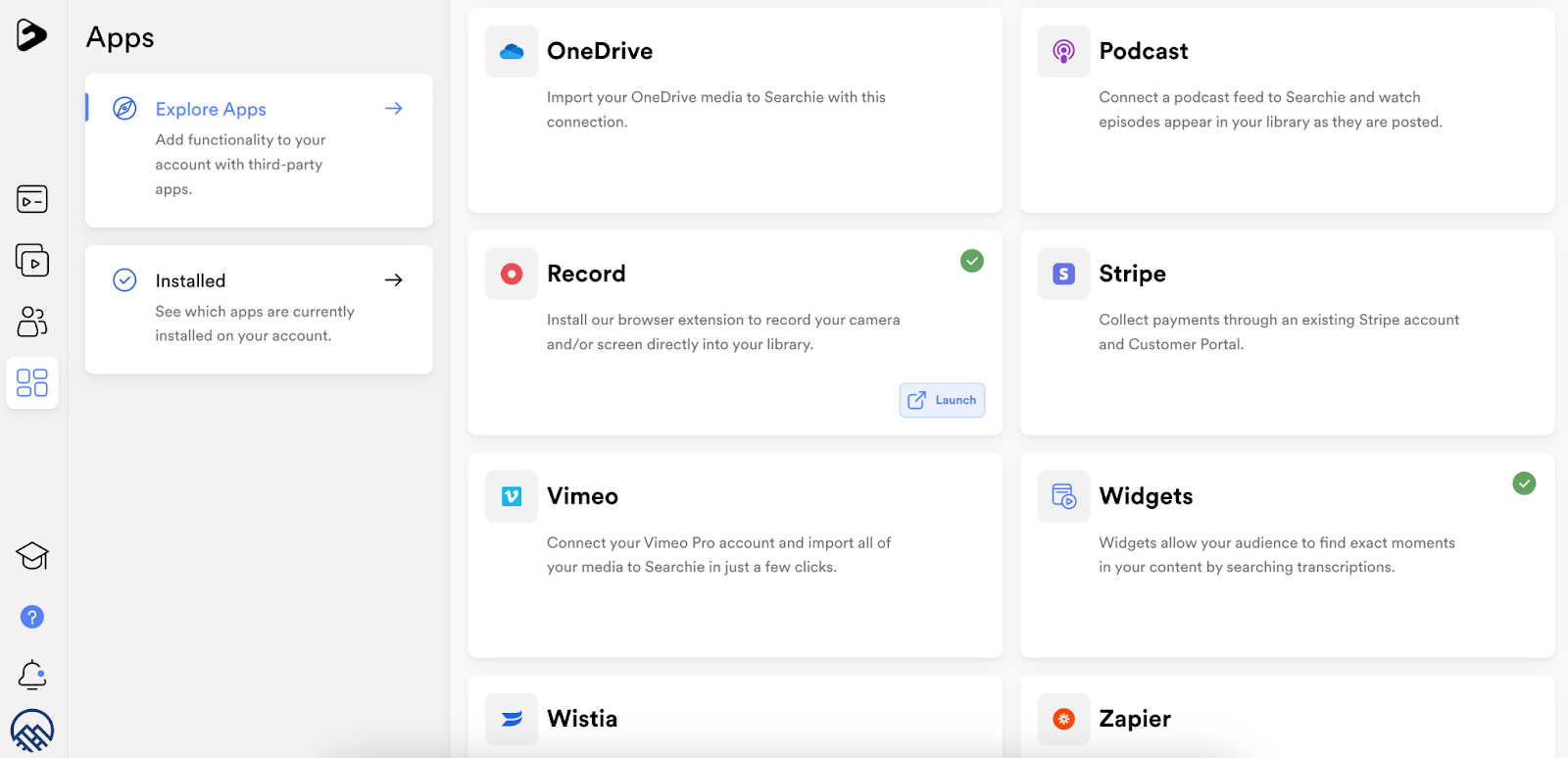Open the notifications bell icon
Viewport: 1568px width, 758px height.
32,675
